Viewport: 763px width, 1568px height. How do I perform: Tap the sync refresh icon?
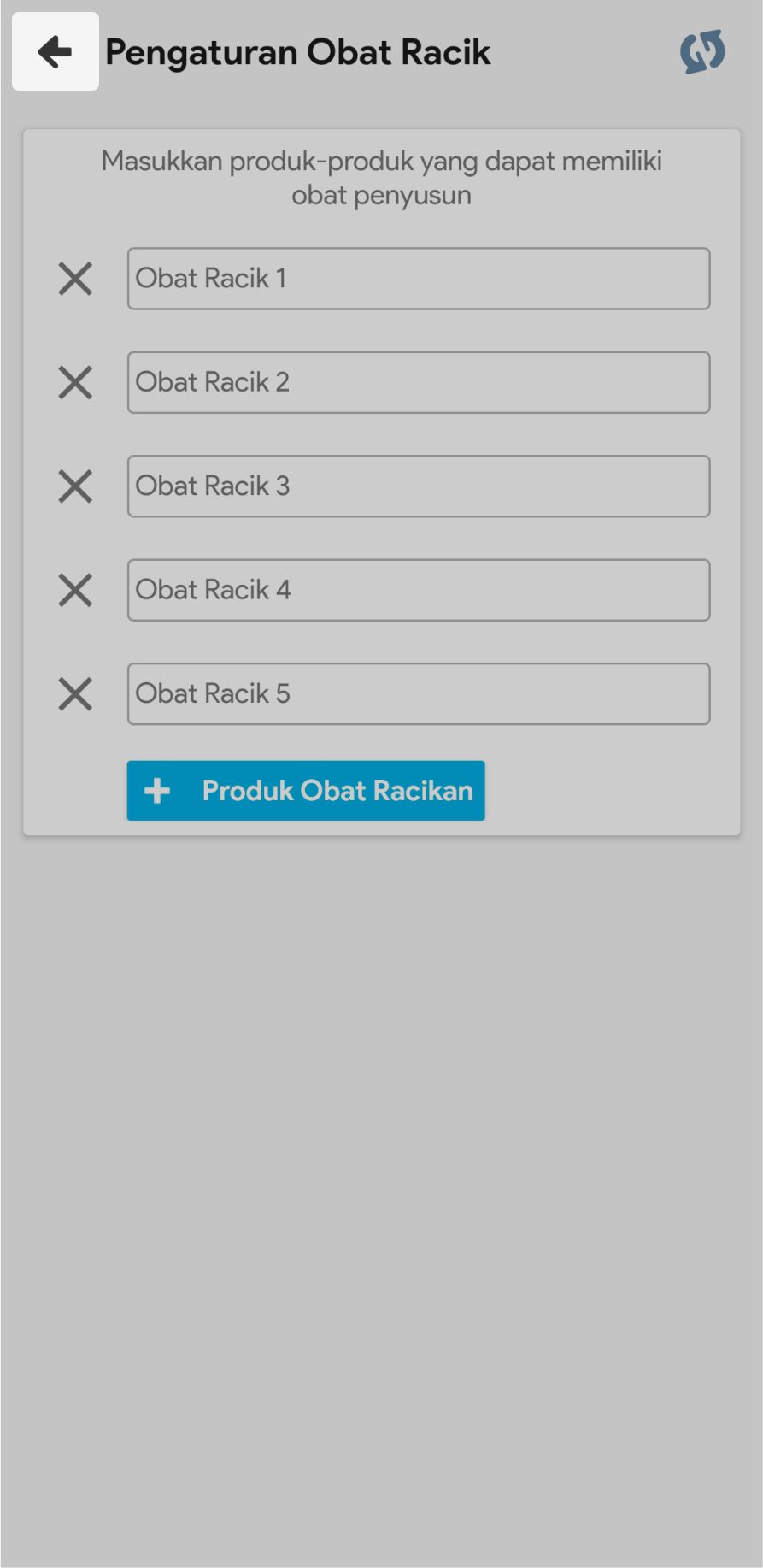pyautogui.click(x=702, y=51)
